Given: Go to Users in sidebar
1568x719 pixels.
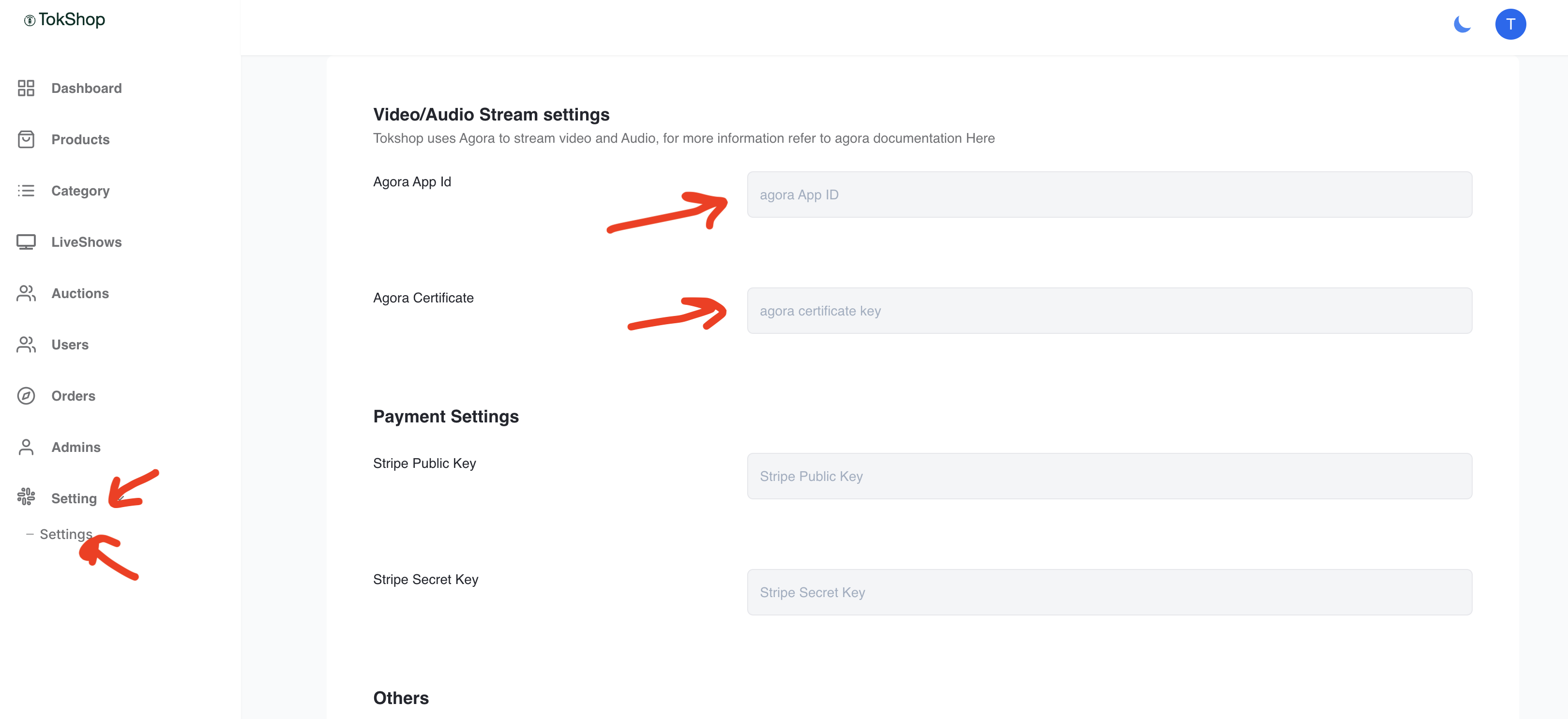Looking at the screenshot, I should pos(69,345).
